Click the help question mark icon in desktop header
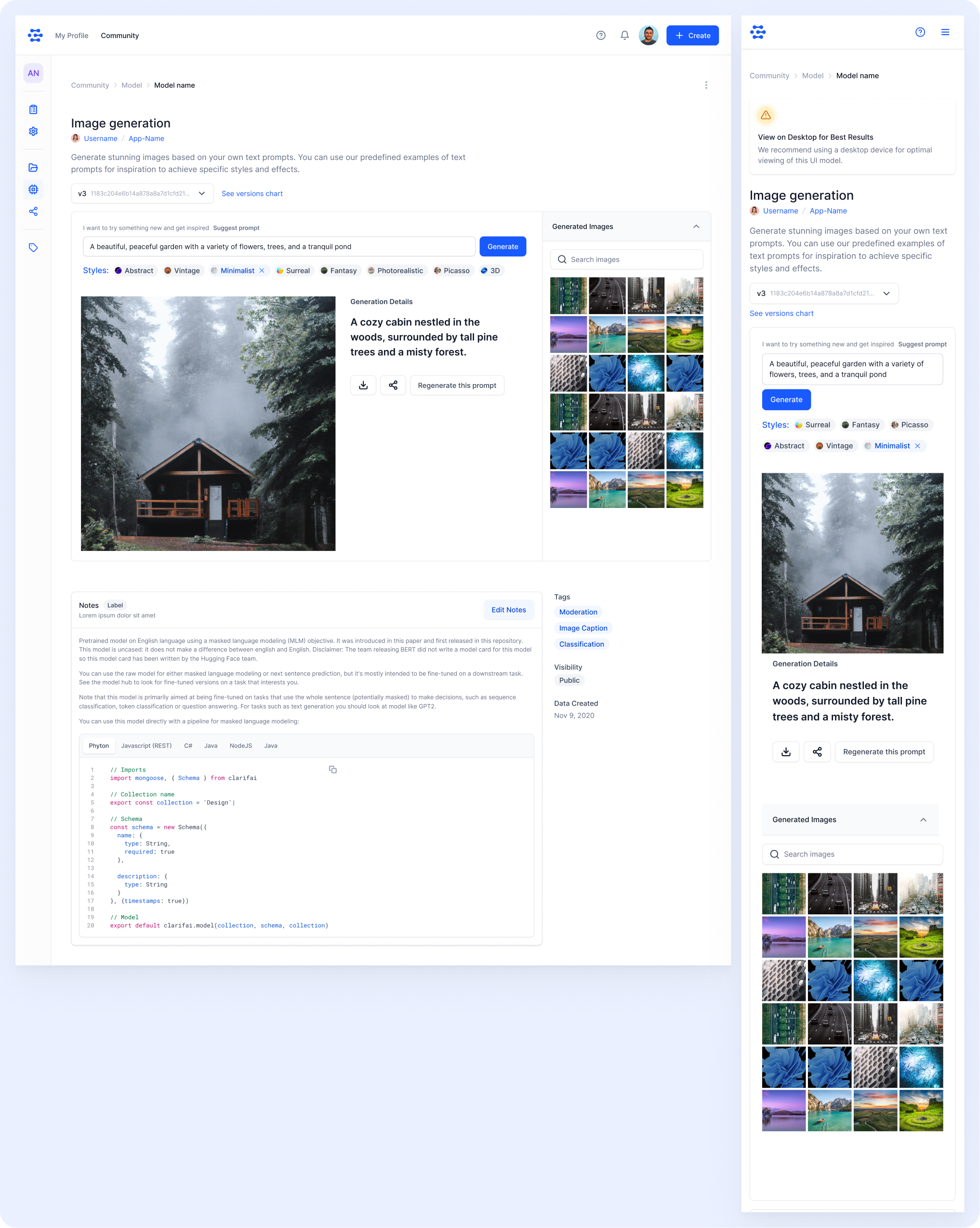The height and width of the screenshot is (1228, 980). (601, 35)
